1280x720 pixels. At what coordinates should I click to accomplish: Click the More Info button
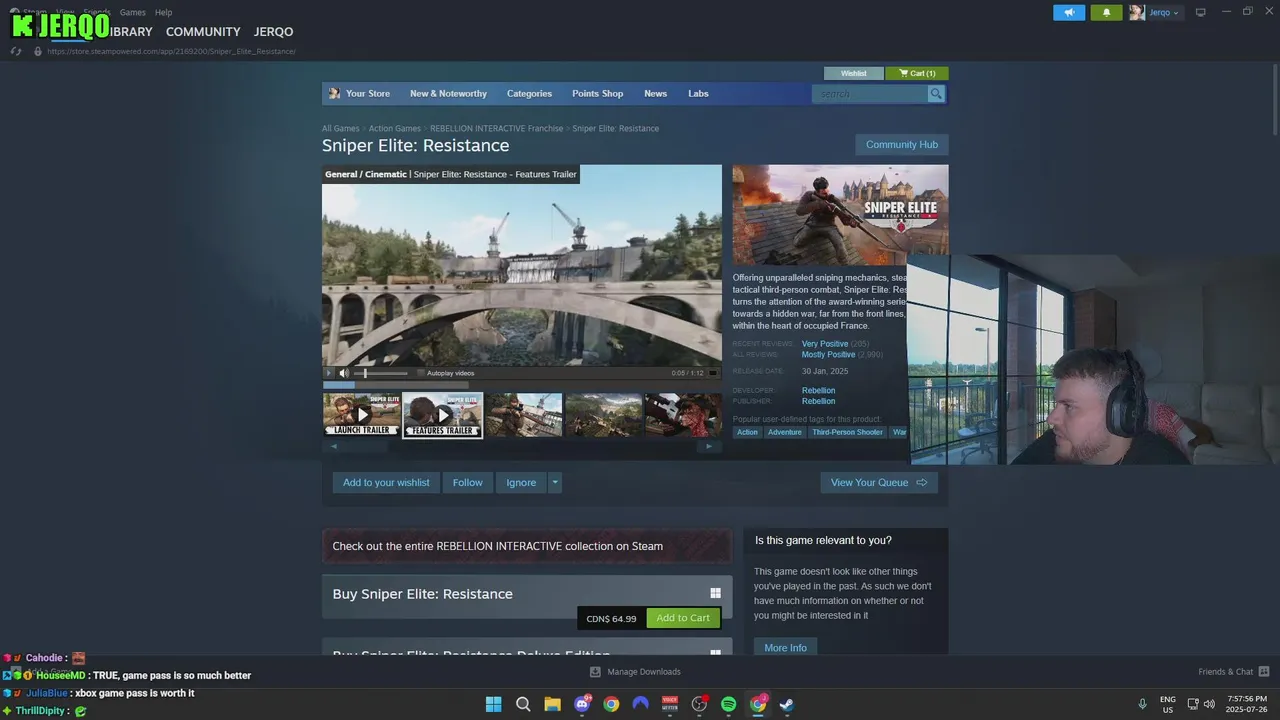(785, 648)
